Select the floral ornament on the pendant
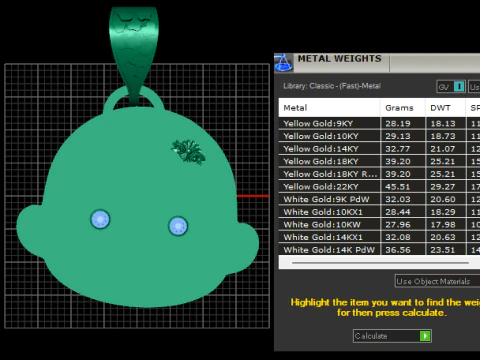 (x=188, y=152)
